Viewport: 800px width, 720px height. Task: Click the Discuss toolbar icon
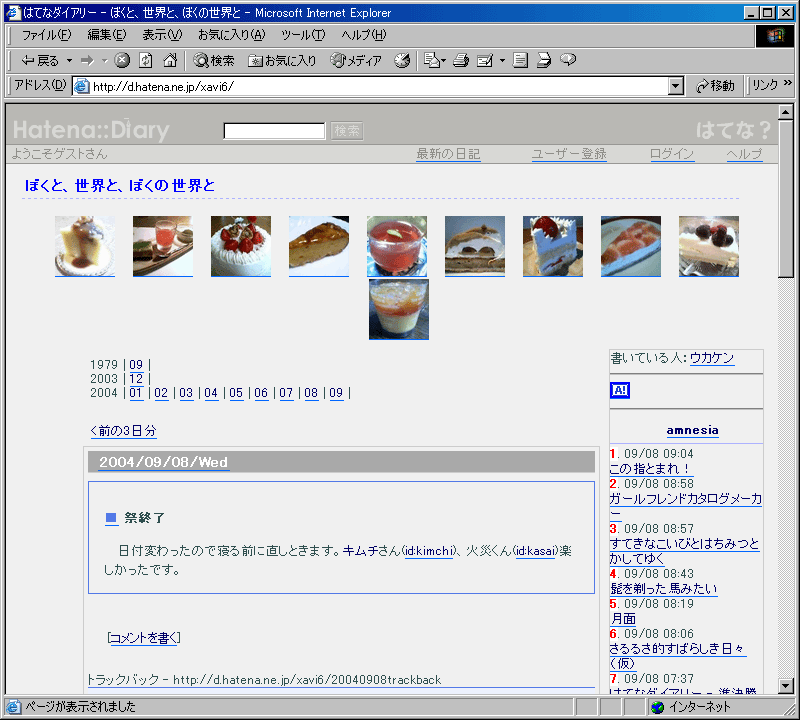pos(544,61)
